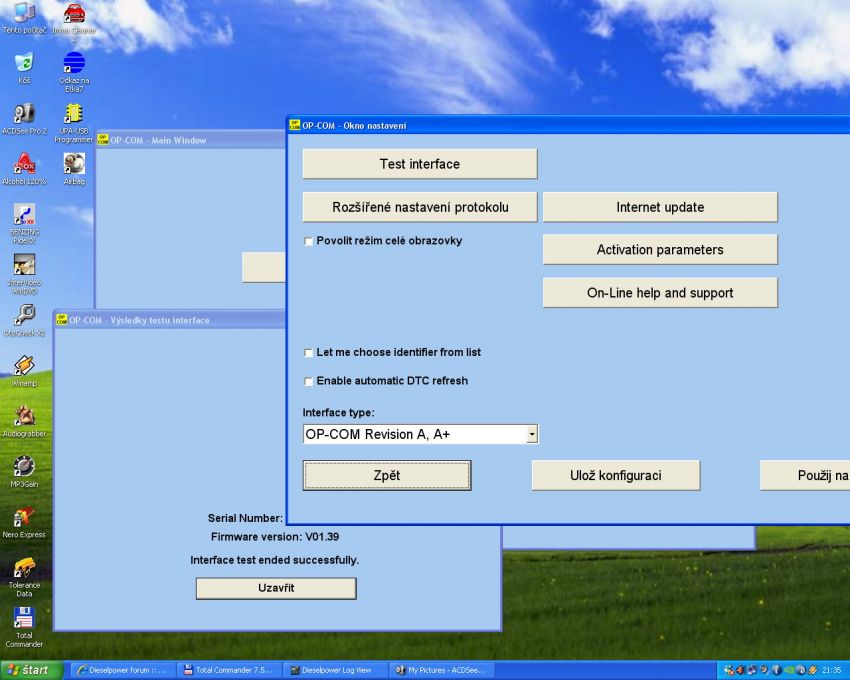Focus the OP-COM - Main Window title bar
850x680 pixels.
(191, 140)
